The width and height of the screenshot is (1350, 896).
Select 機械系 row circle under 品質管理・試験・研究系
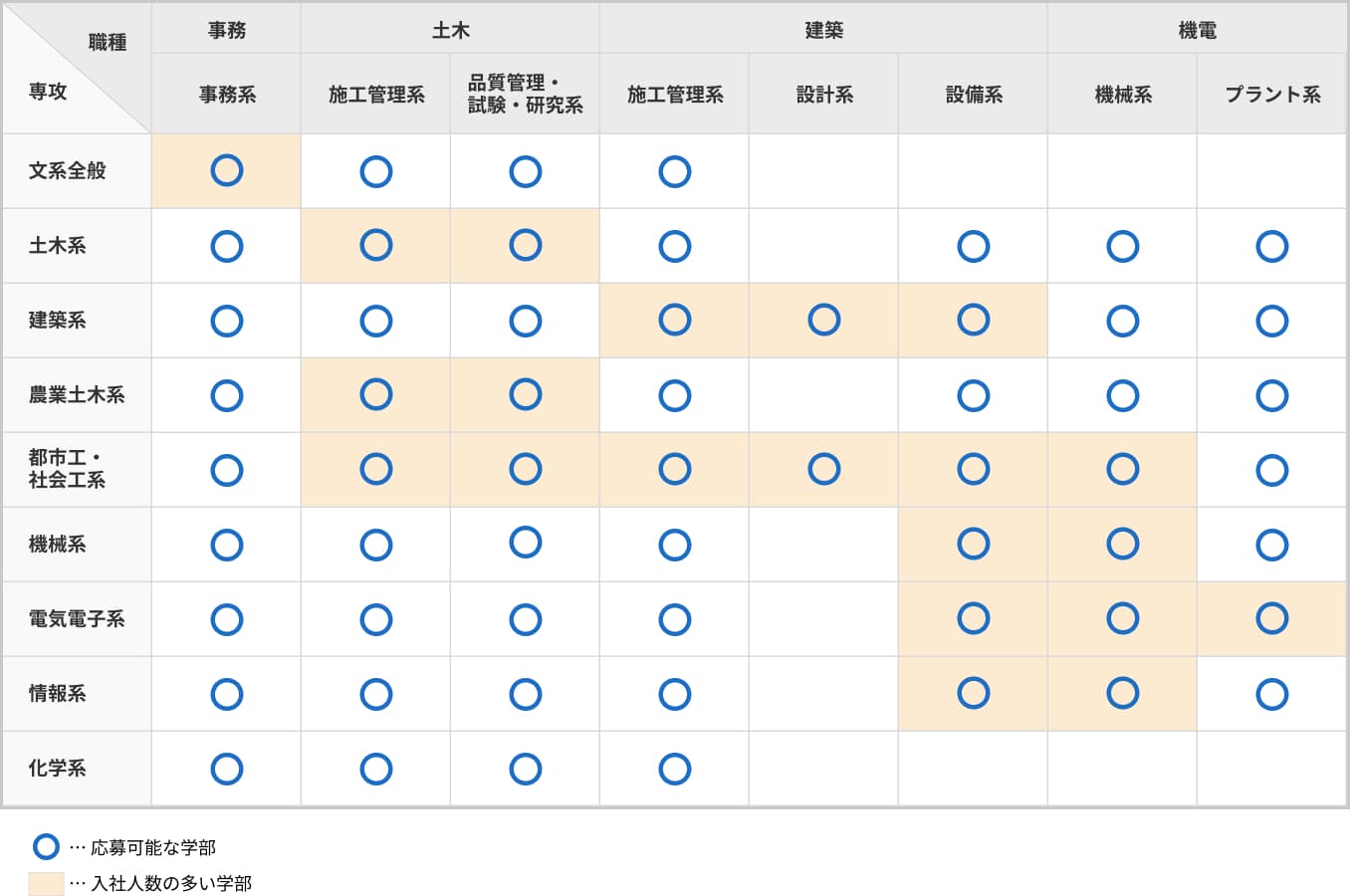[x=526, y=543]
